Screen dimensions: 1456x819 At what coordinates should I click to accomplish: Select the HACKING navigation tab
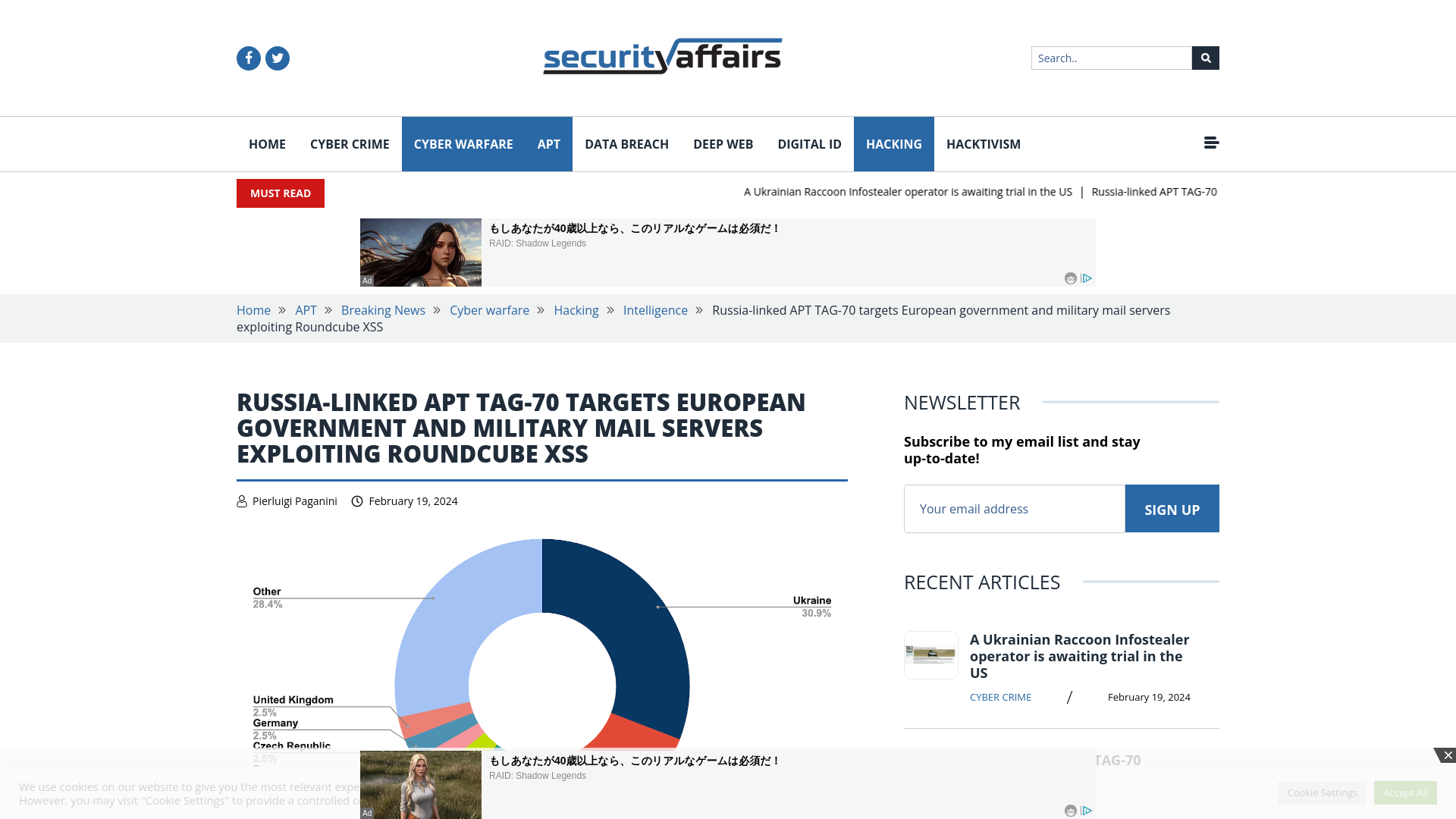click(x=893, y=143)
